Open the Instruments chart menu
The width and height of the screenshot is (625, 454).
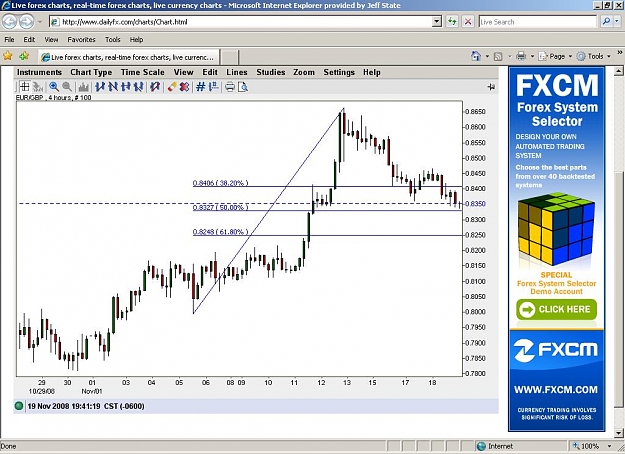pos(39,72)
